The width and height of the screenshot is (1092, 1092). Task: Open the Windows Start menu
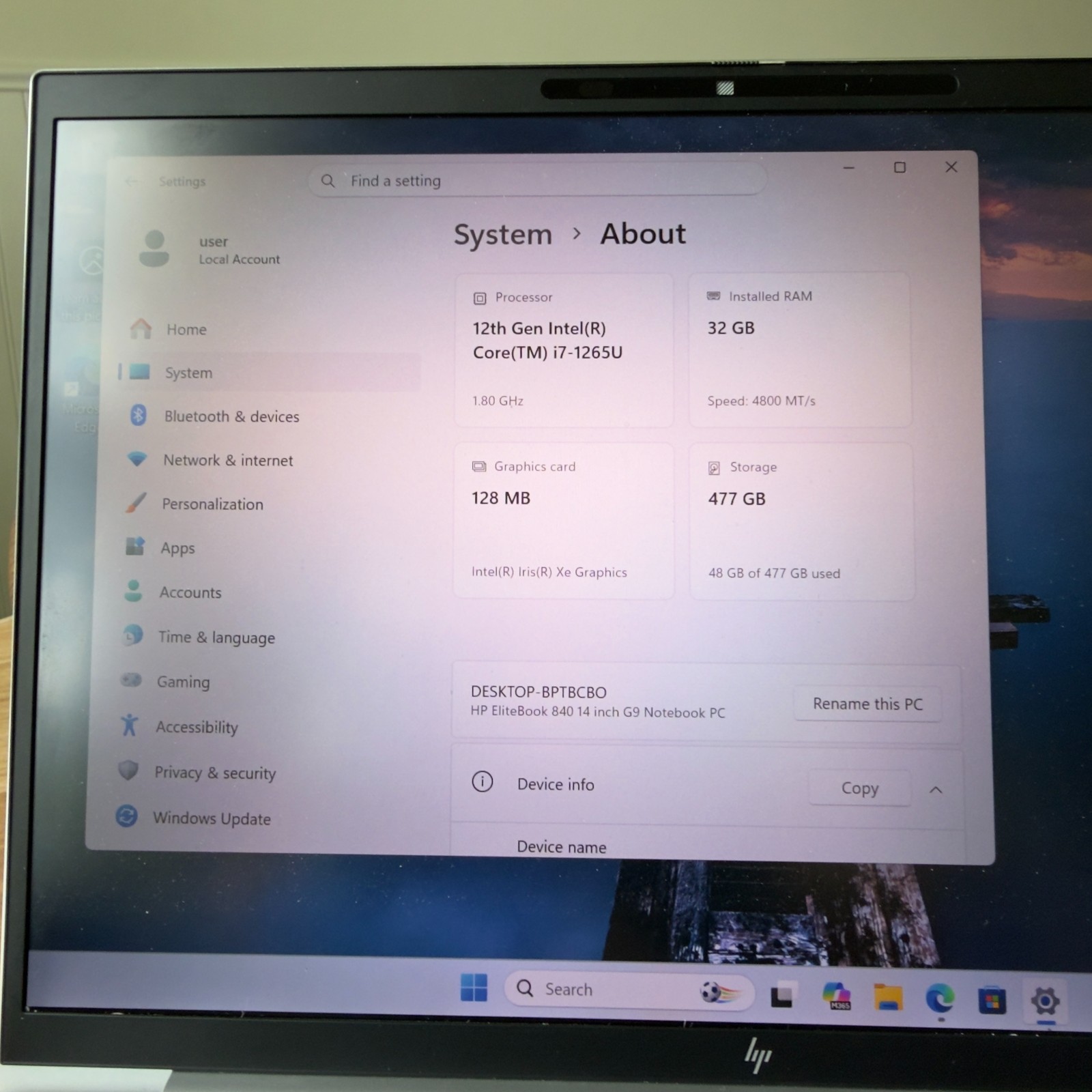tap(474, 988)
